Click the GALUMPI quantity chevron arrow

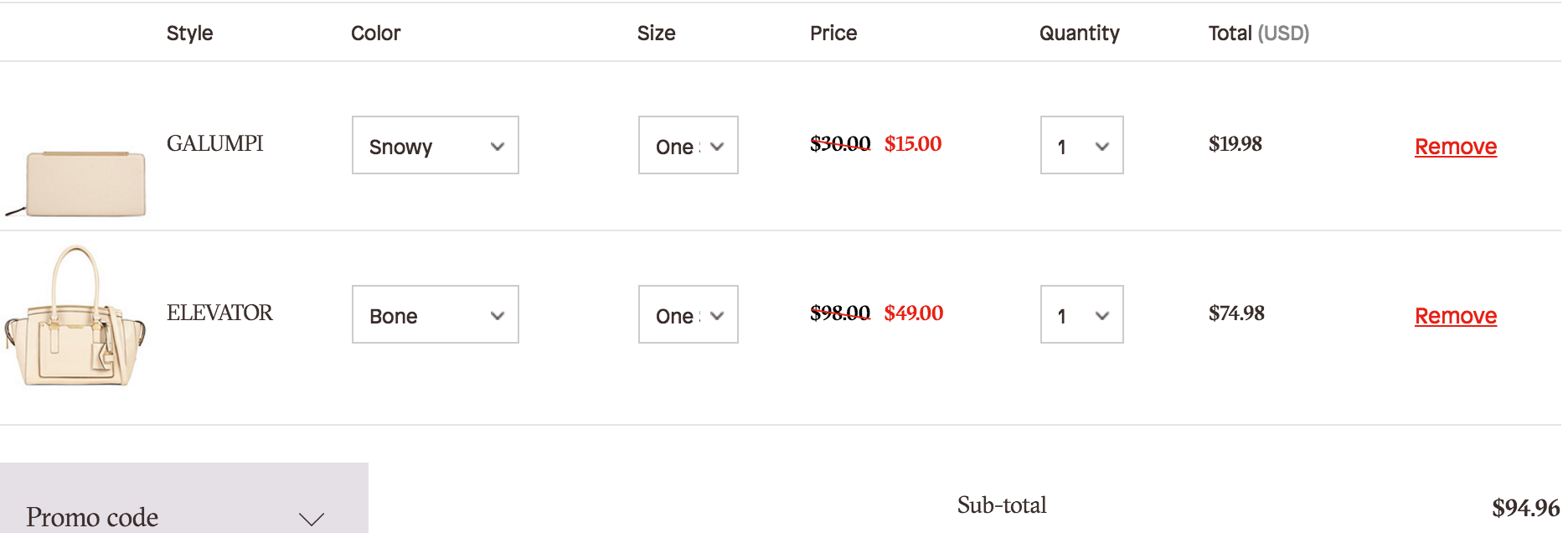point(1102,147)
